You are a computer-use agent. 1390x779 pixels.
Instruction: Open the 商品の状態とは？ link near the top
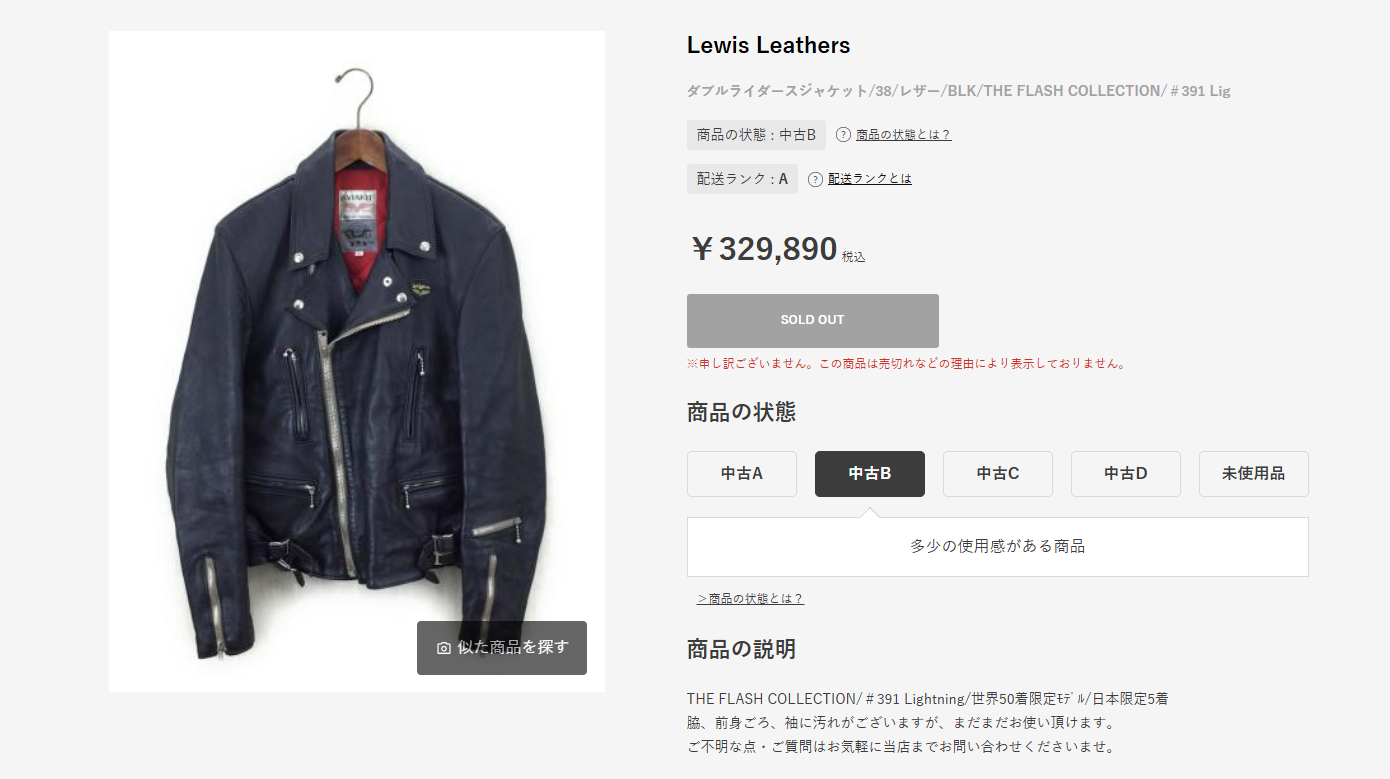coord(904,135)
